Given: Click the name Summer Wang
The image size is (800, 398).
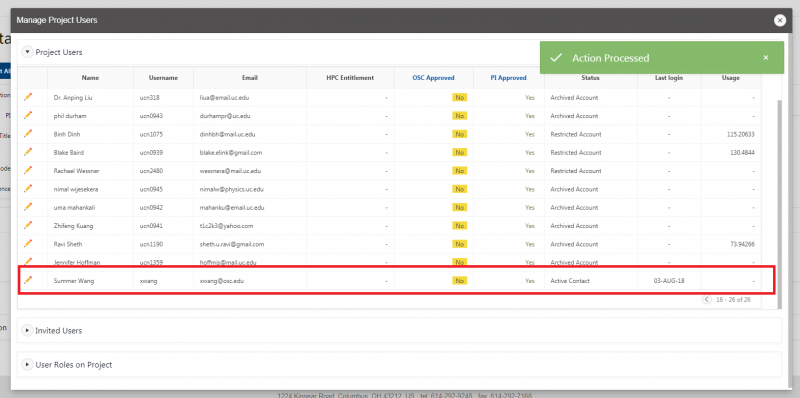Looking at the screenshot, I should click(74, 281).
